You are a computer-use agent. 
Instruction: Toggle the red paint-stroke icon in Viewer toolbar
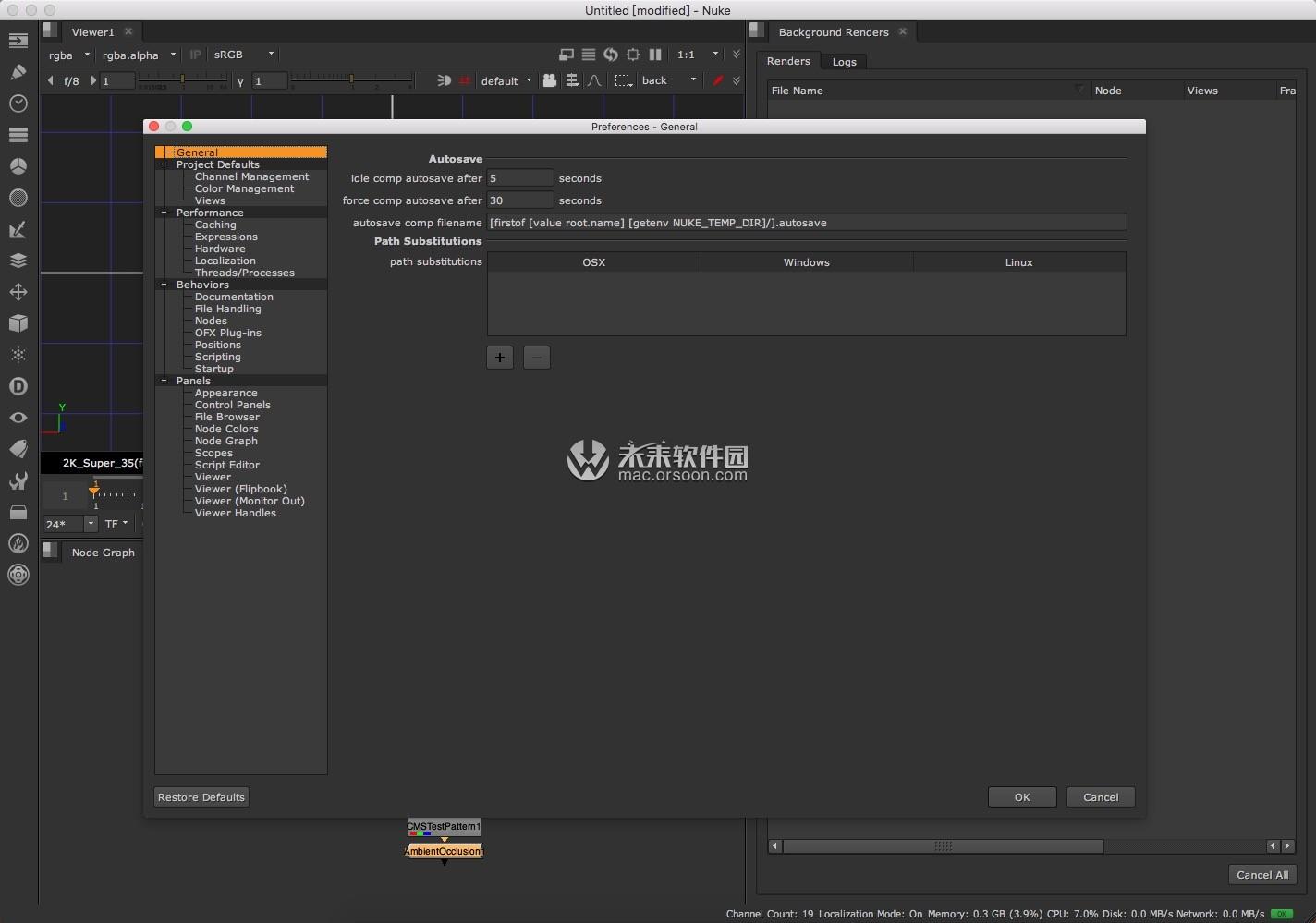coord(717,80)
